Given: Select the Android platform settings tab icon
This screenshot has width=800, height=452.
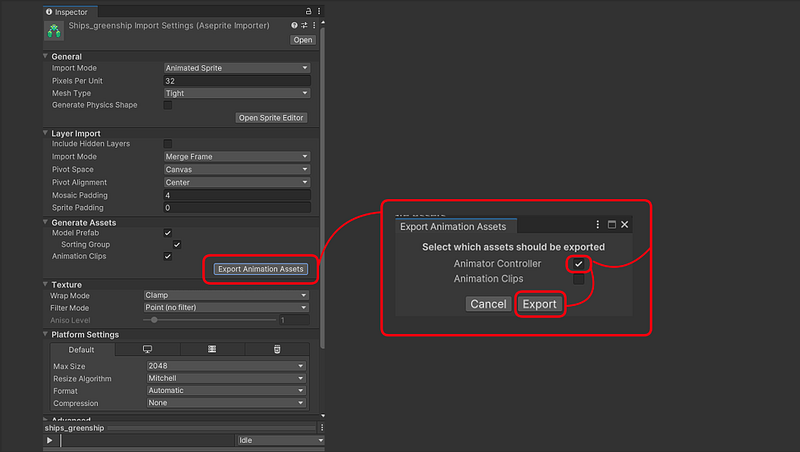Looking at the screenshot, I should [277, 349].
